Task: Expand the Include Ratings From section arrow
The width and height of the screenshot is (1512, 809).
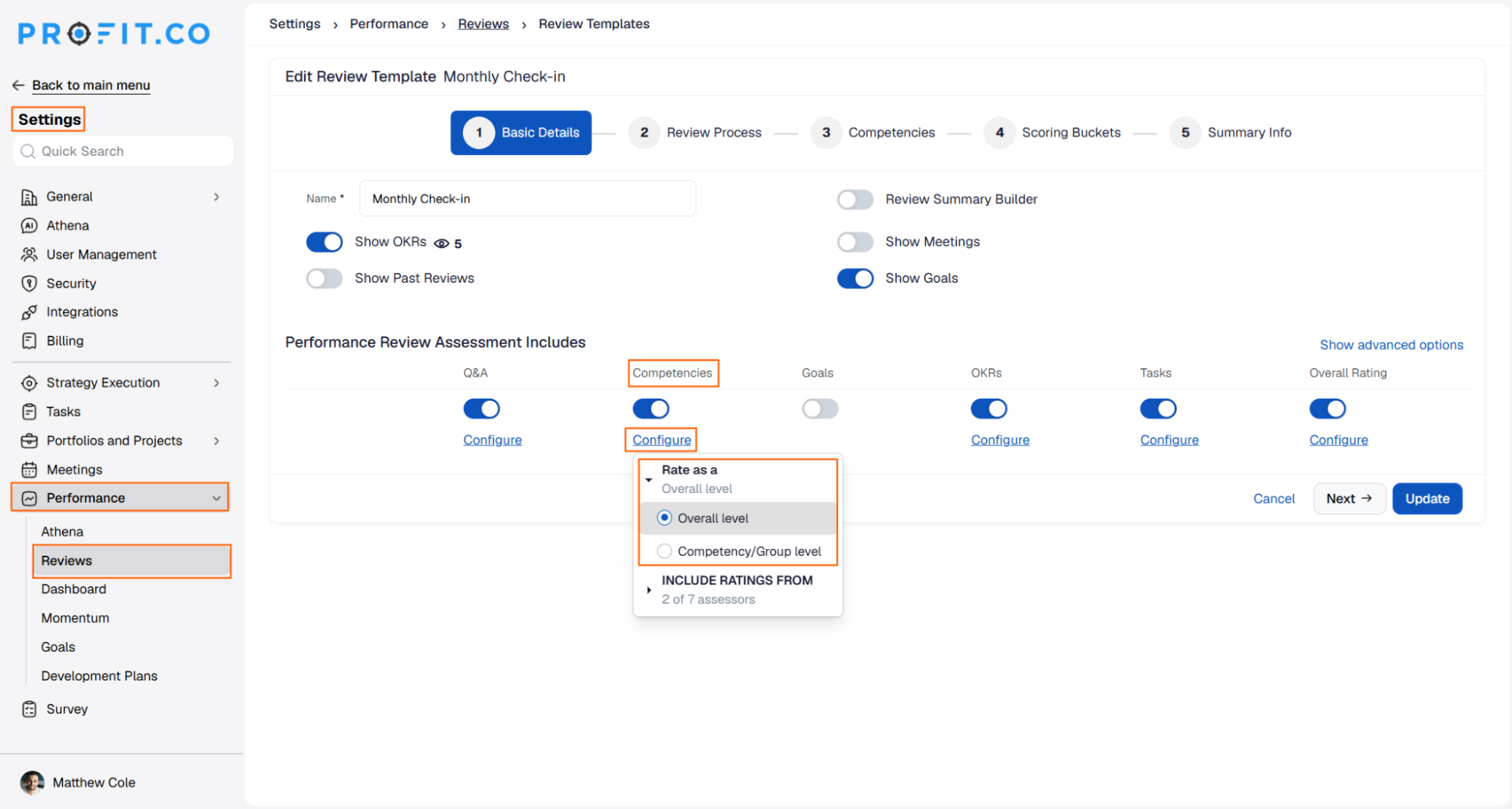Action: 649,590
